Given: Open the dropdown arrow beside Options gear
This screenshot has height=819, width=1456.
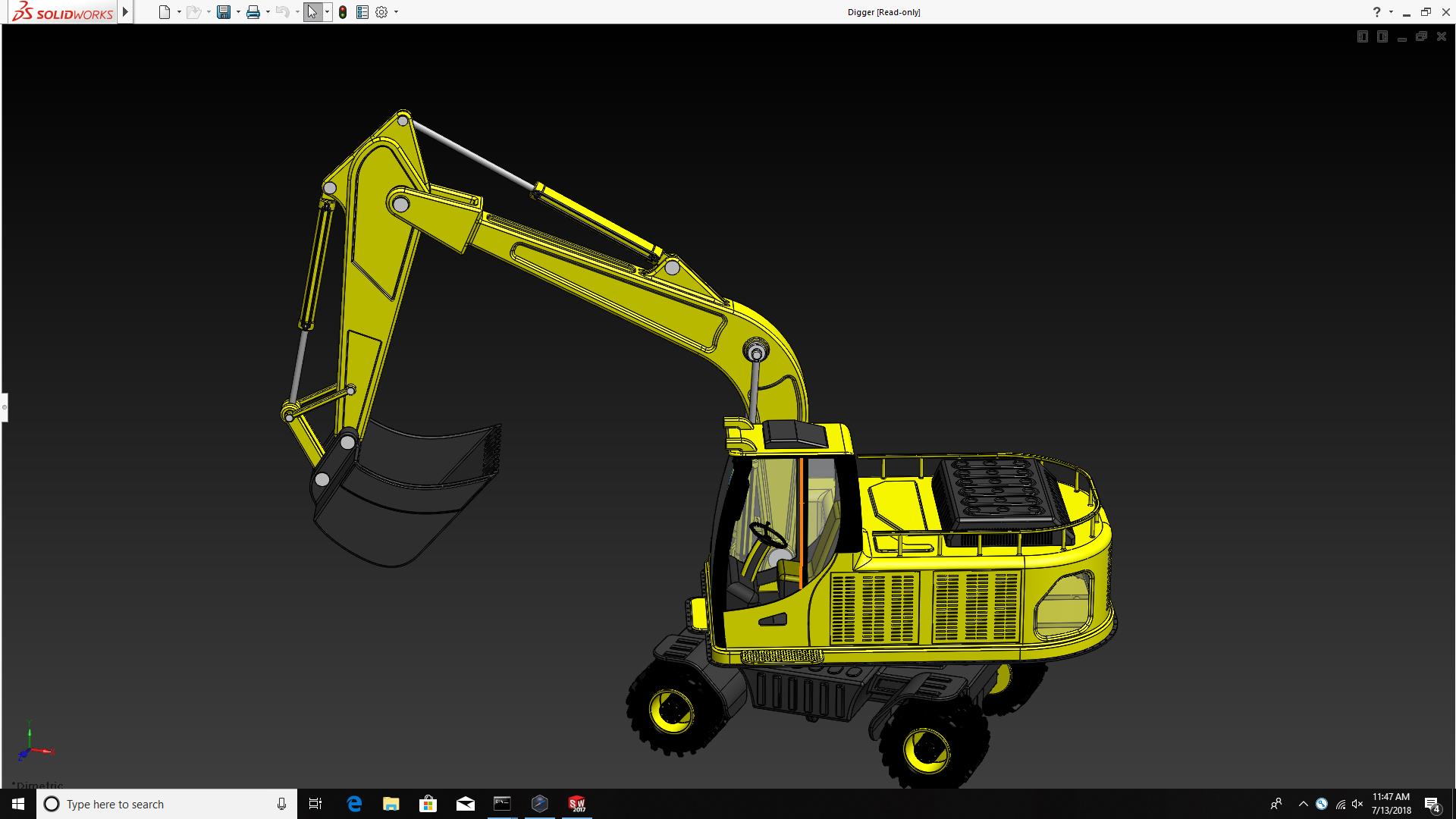Looking at the screenshot, I should [x=396, y=12].
